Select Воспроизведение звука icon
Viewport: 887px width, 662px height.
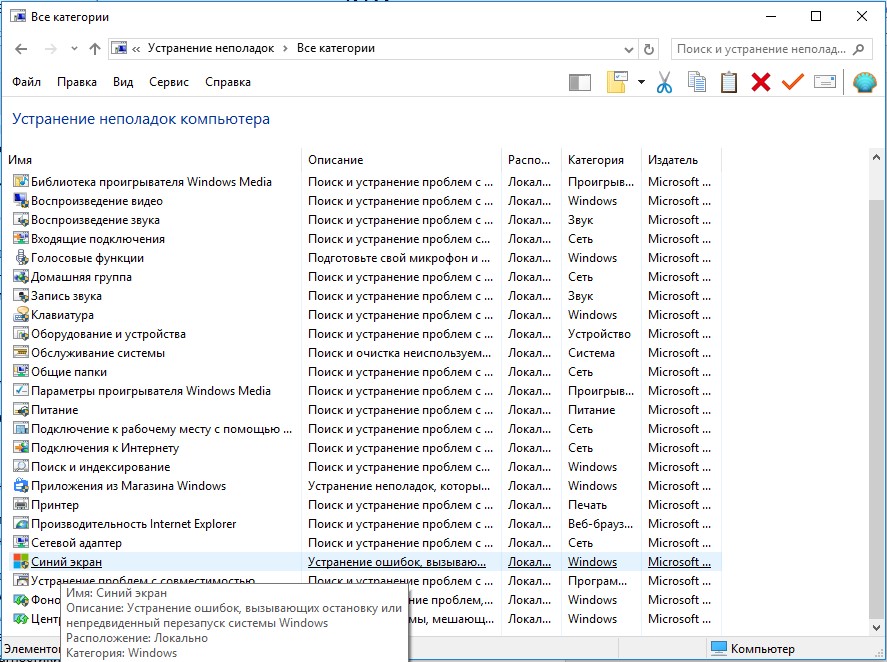pos(21,220)
